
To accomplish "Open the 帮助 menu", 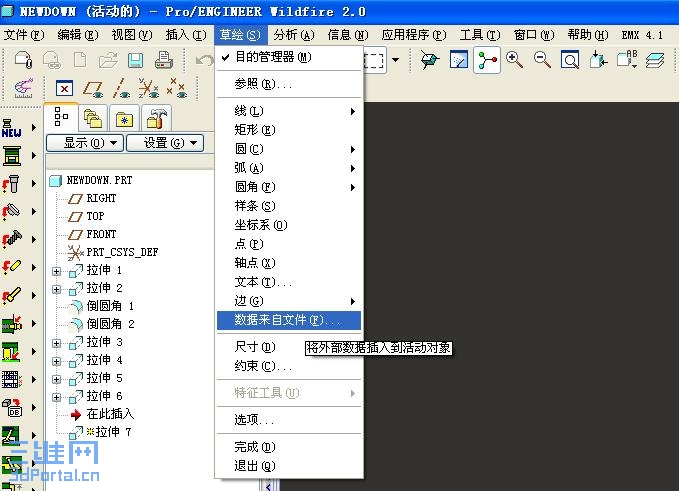I will (588, 35).
